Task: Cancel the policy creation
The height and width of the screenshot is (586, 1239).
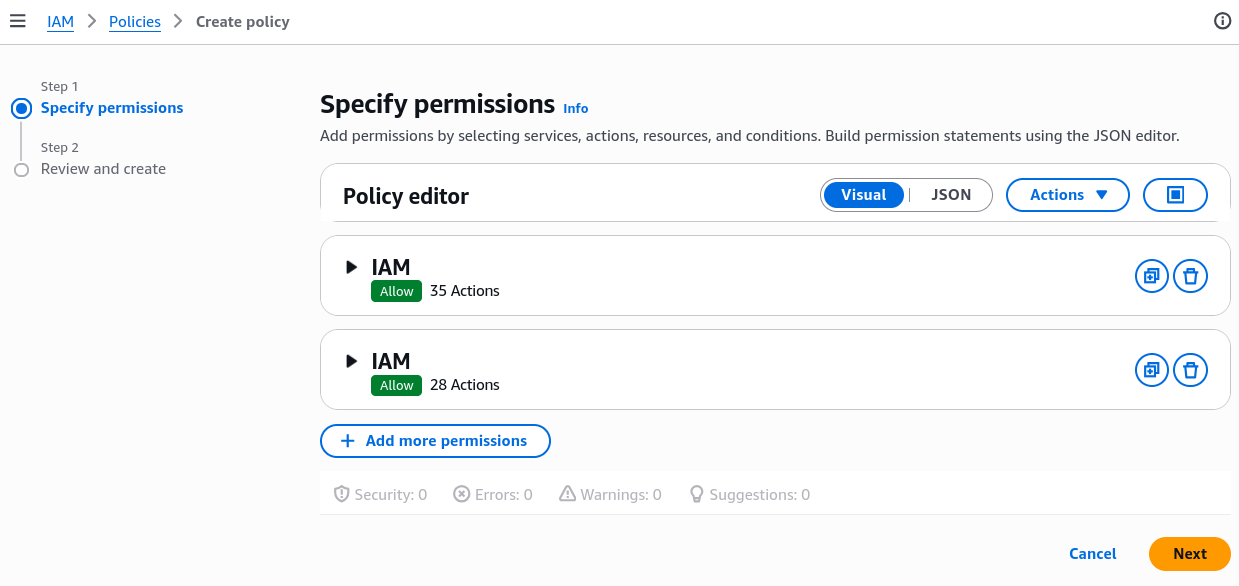Action: (1093, 554)
